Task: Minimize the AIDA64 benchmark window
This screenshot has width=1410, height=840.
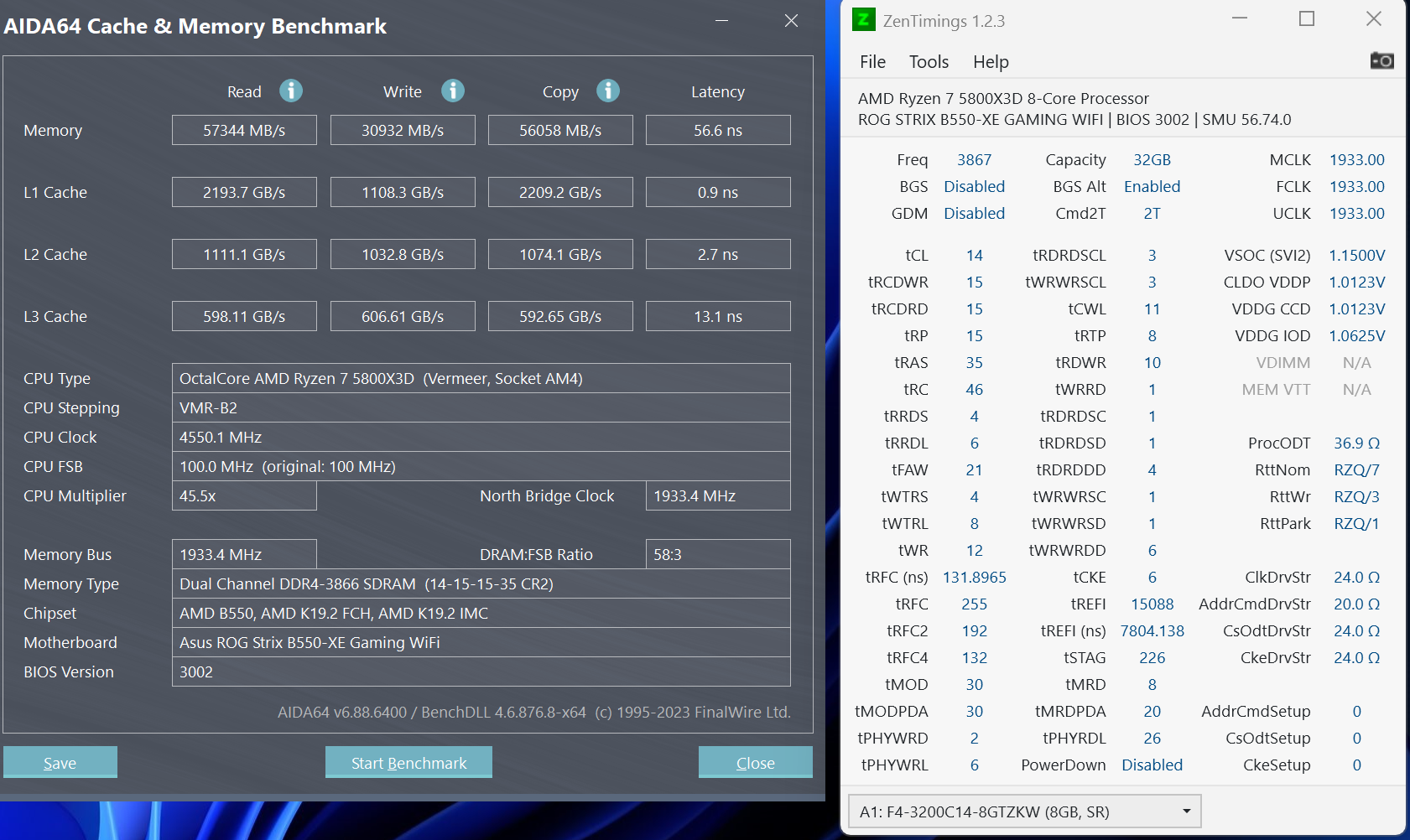Action: tap(721, 20)
